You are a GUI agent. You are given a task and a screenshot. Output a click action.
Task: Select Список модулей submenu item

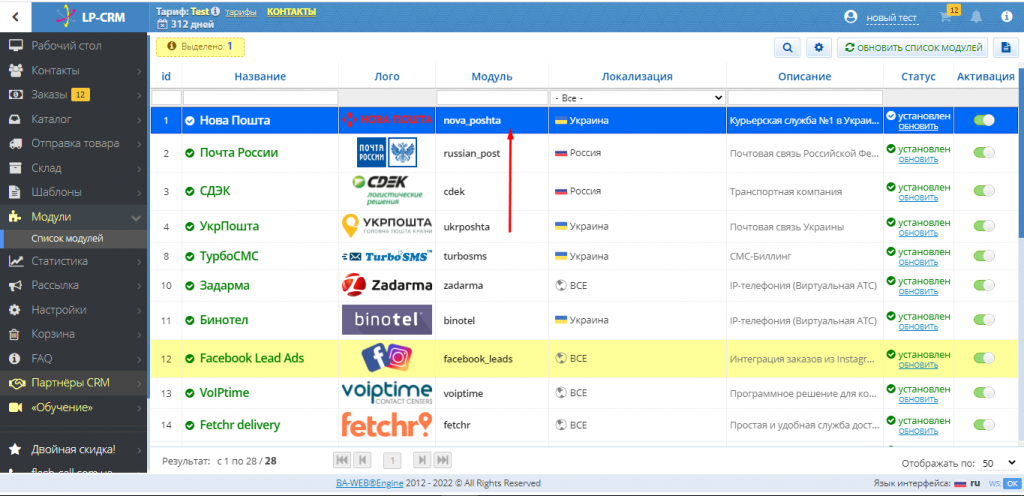74,239
